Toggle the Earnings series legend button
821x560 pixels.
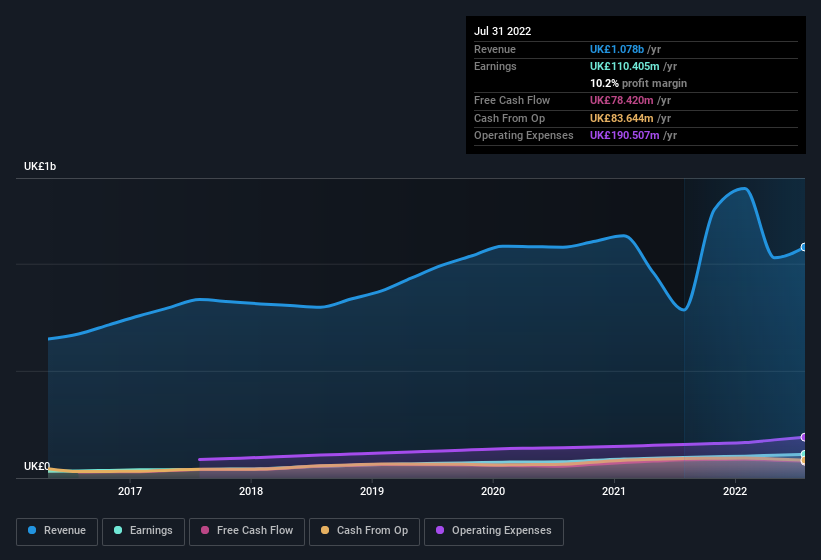click(x=143, y=531)
